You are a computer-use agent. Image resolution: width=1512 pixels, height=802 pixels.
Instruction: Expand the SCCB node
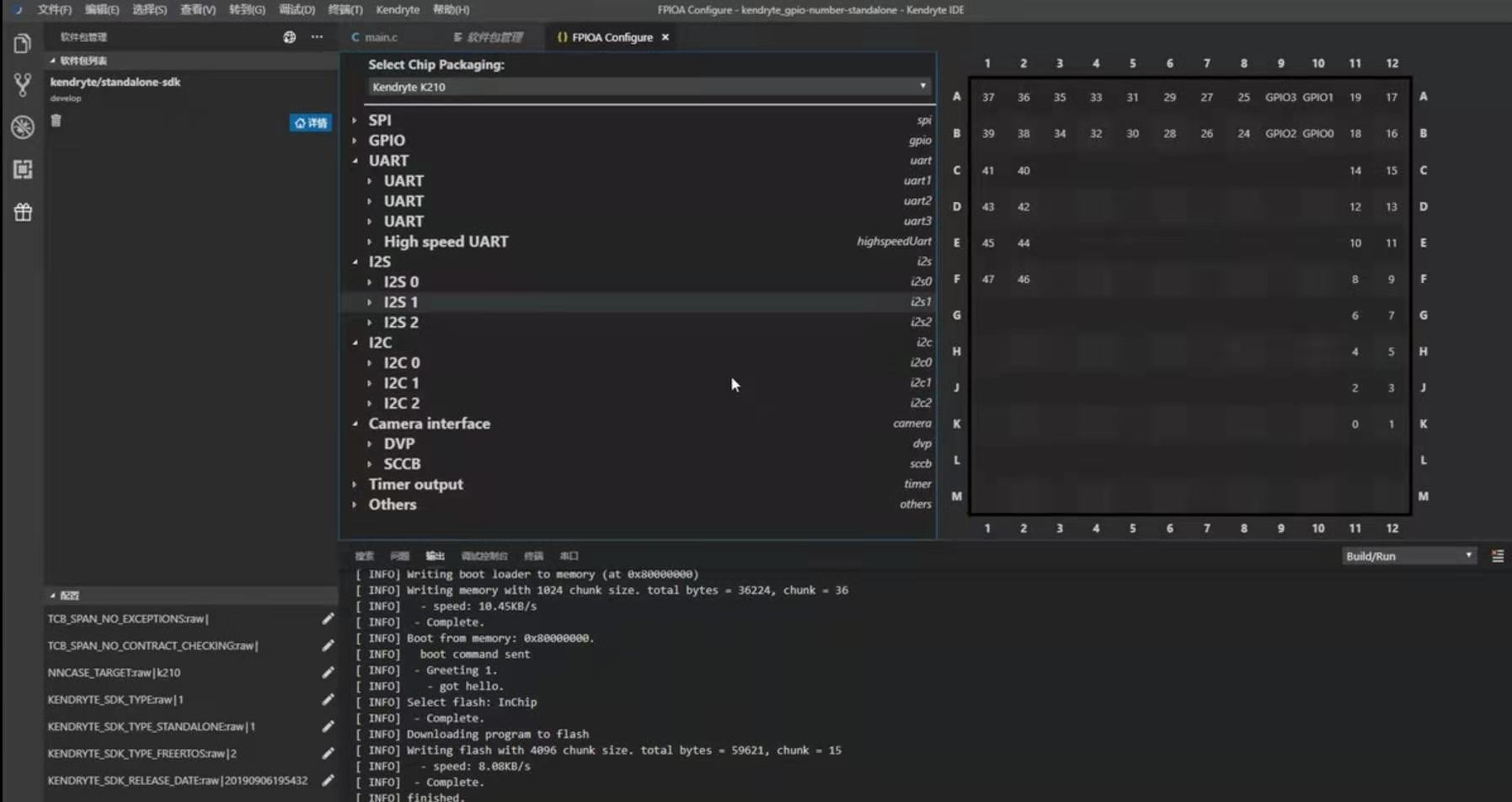pyautogui.click(x=370, y=464)
